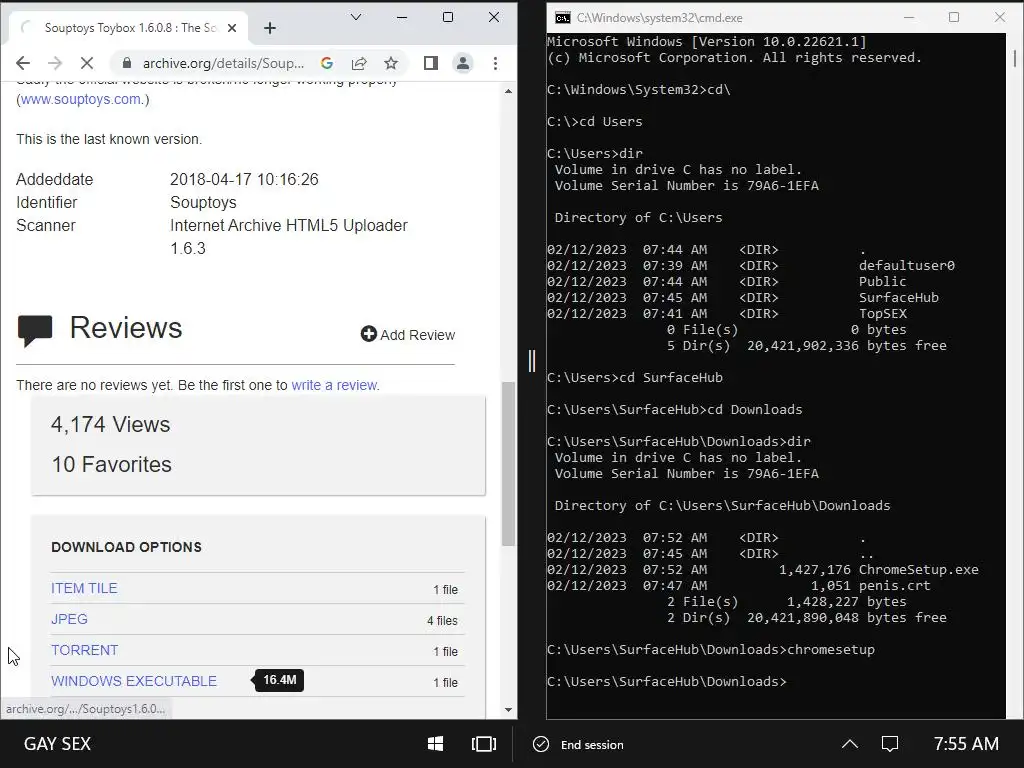1024x768 pixels.
Task: Download WINDOWS EXECUTABLE file
Action: pyautogui.click(x=134, y=681)
